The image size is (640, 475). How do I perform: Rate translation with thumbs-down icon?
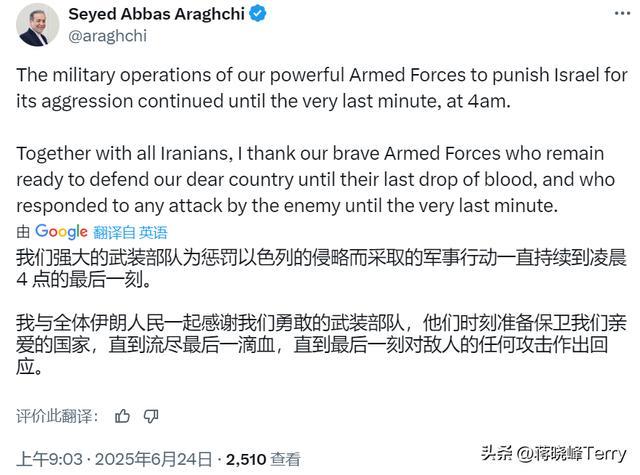point(151,416)
